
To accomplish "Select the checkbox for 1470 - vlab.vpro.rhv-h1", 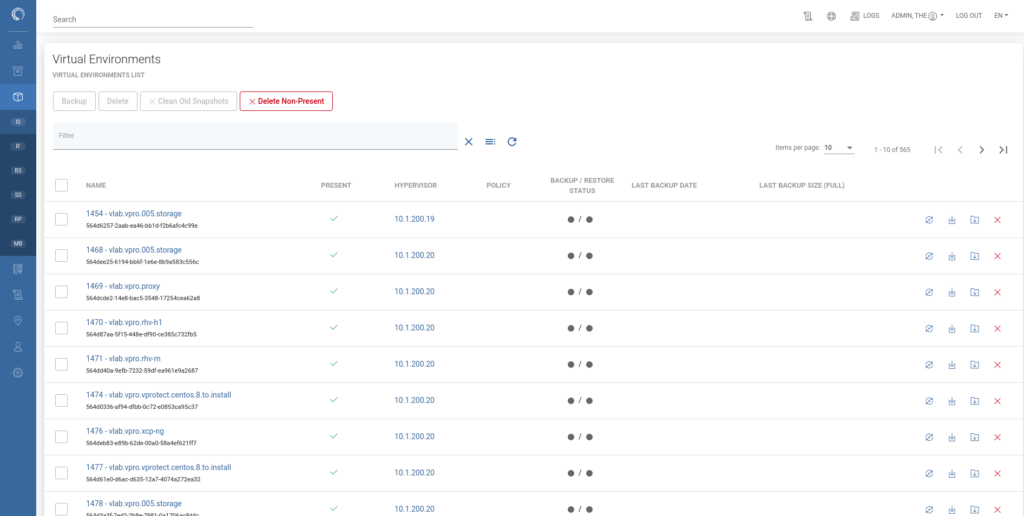I will [61, 328].
